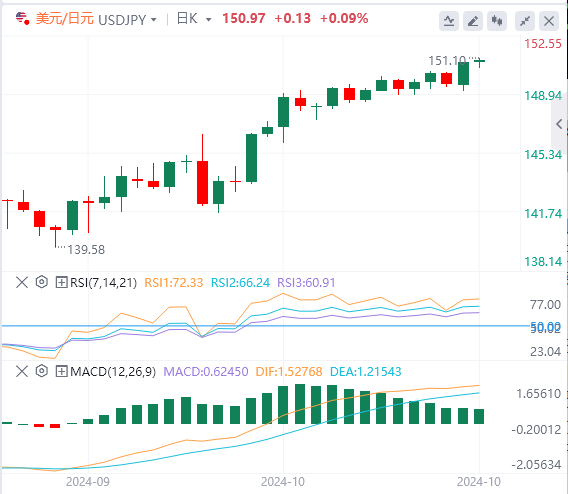The height and width of the screenshot is (494, 568).
Task: Open the 日K timeframe dropdown arrow
Action: (208, 20)
